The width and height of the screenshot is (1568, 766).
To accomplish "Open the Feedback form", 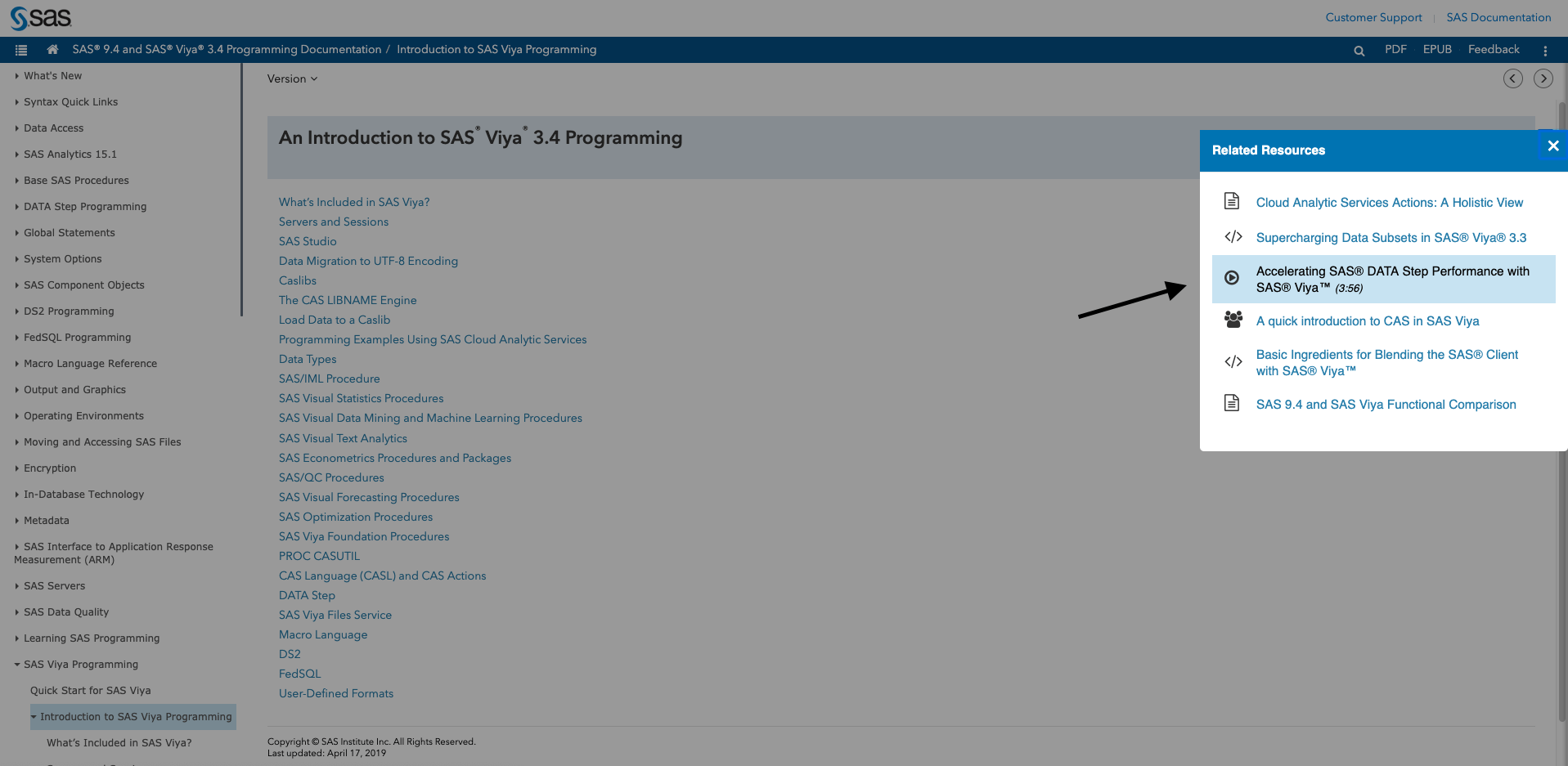I will 1494,49.
